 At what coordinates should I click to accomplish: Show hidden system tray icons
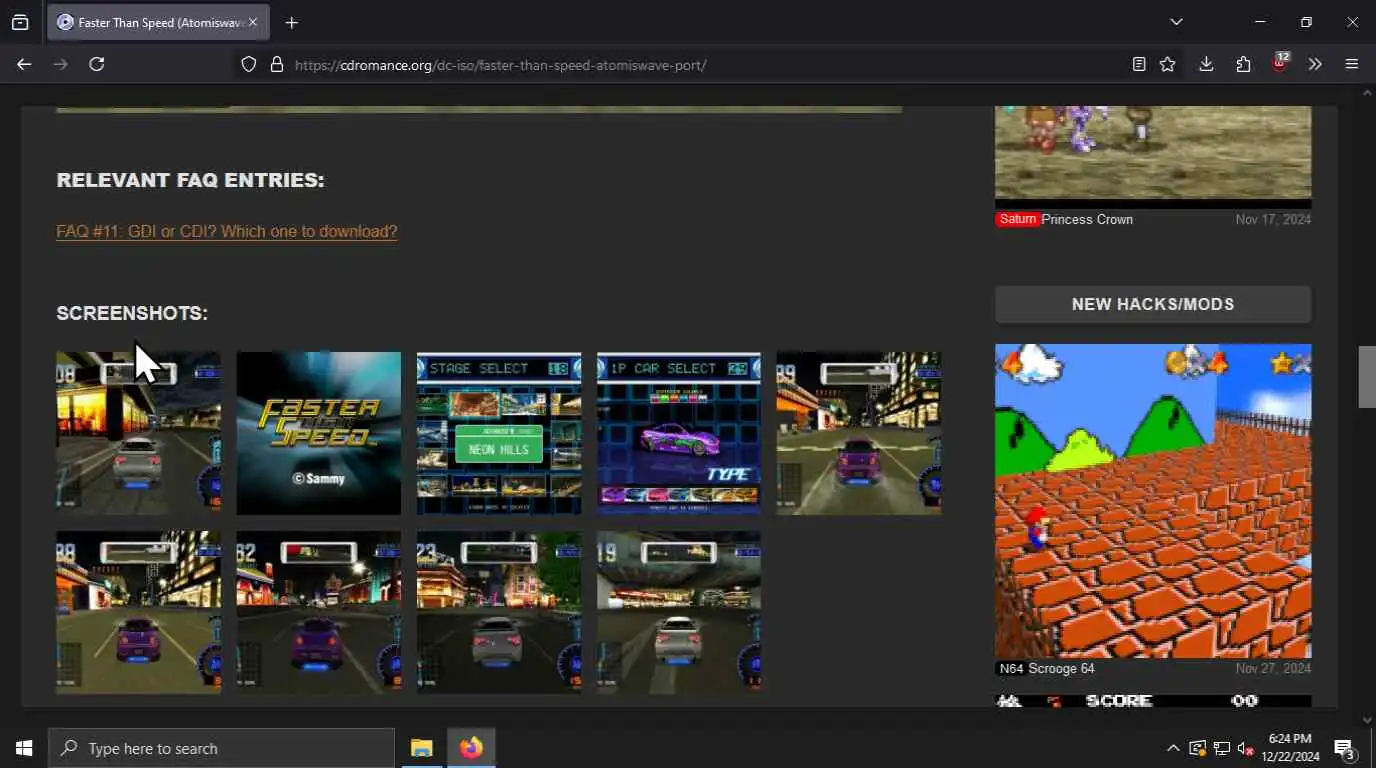[1173, 748]
